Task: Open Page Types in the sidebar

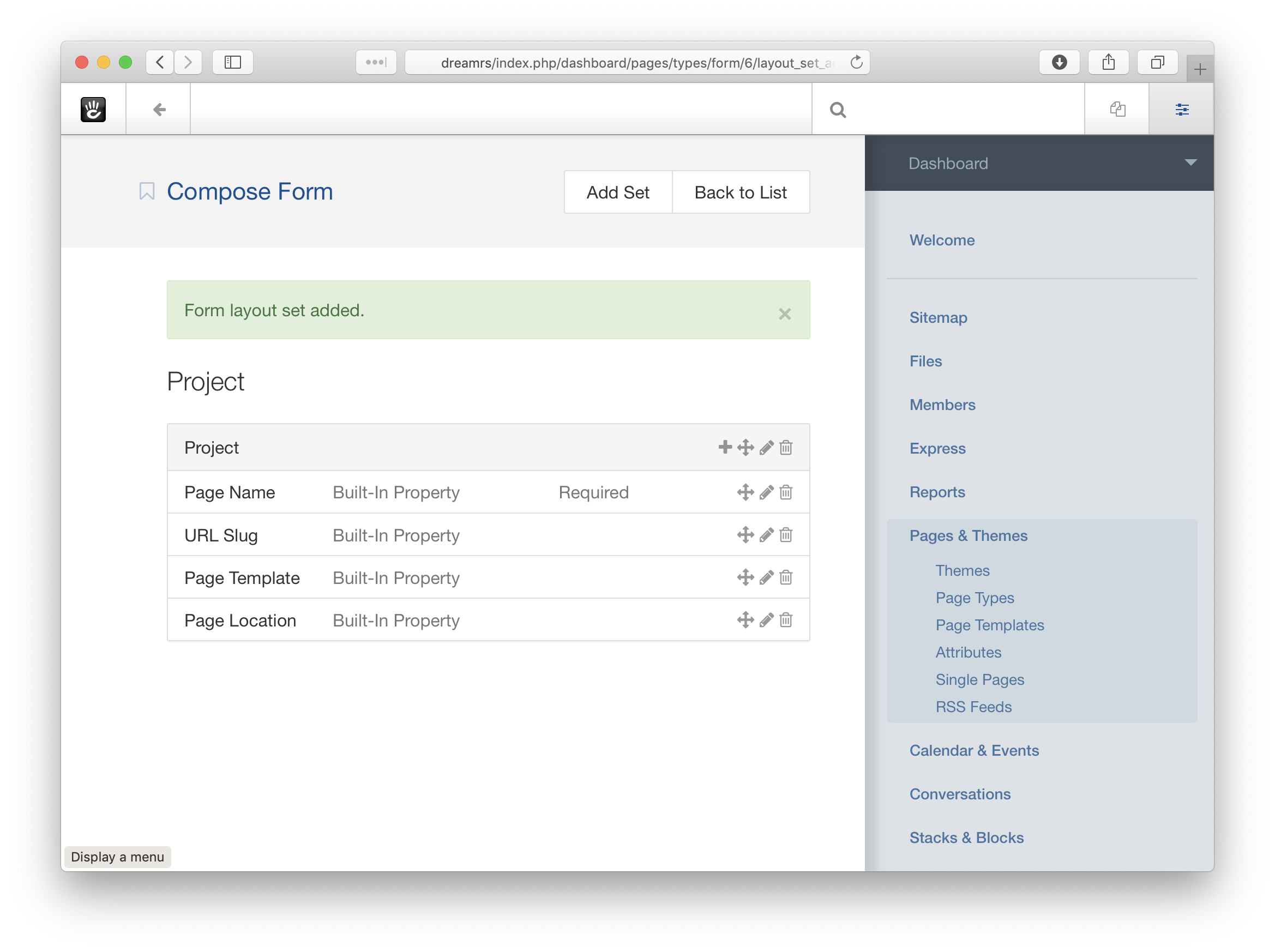Action: coord(975,598)
